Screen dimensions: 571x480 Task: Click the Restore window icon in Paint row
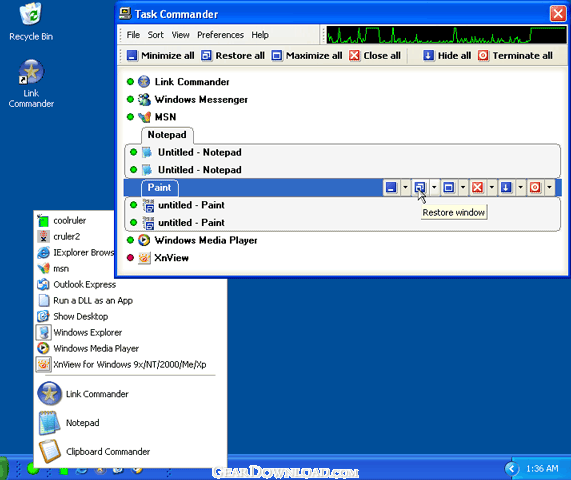tap(420, 188)
